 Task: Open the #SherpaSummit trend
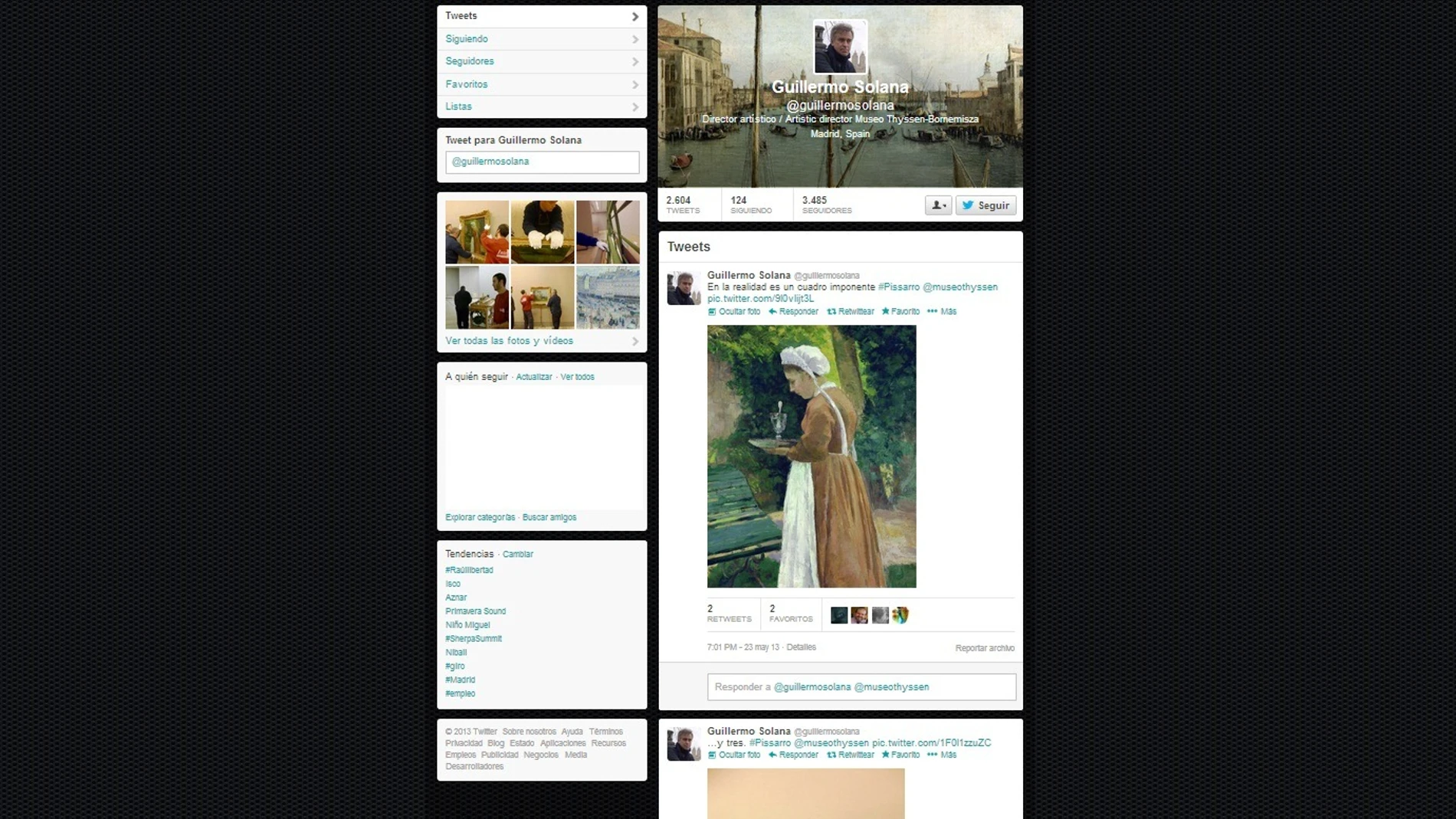[474, 639]
